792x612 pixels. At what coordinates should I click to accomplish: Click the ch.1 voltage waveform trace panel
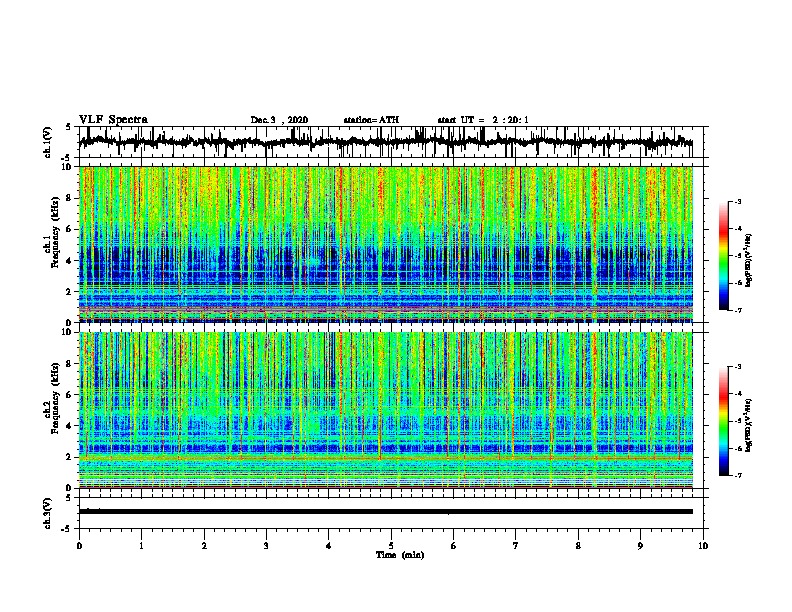tap(391, 142)
